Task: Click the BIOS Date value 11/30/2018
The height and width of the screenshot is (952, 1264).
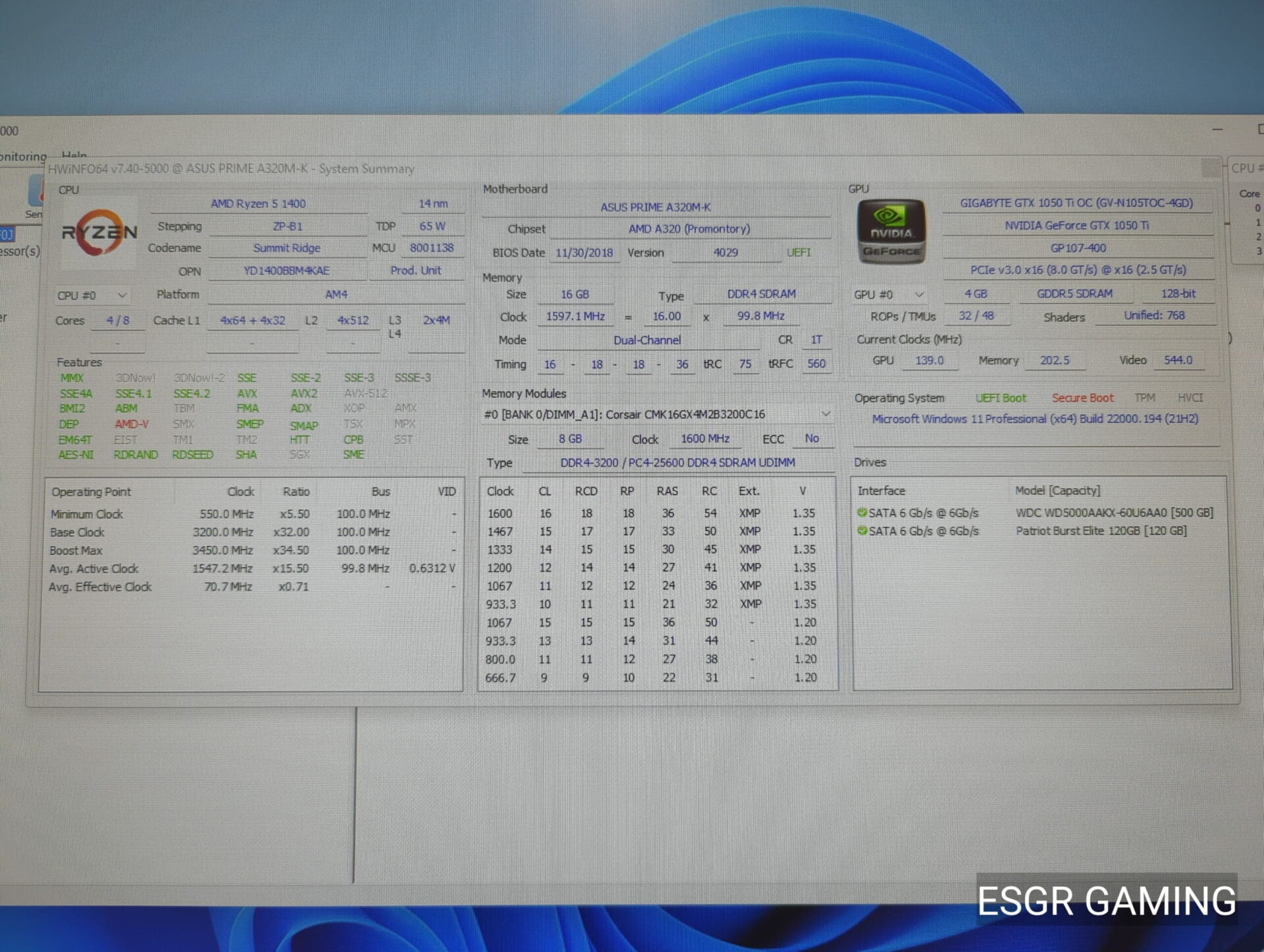Action: 584,253
